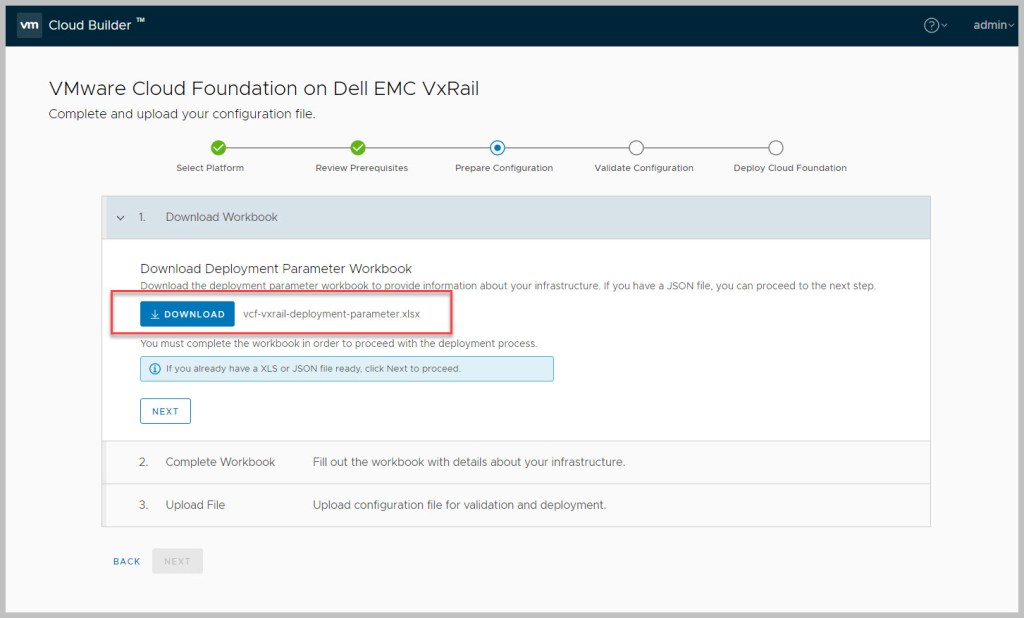Click the Prepare Configuration step label
The width and height of the screenshot is (1024, 618).
pos(504,168)
